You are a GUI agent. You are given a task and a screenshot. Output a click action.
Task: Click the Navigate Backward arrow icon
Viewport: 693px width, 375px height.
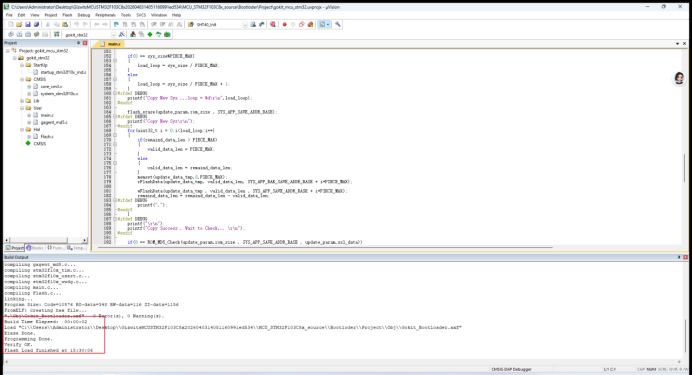click(x=96, y=24)
